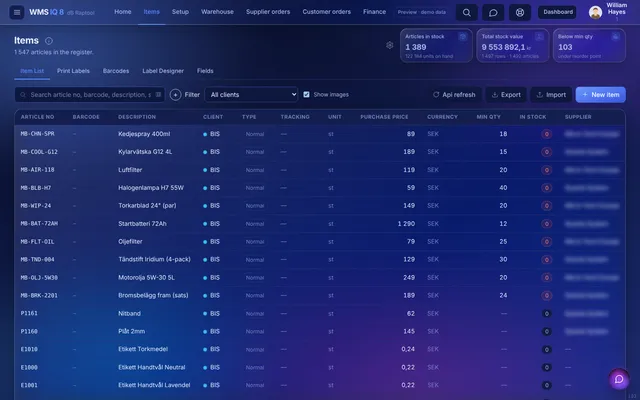Select article MB-WIP-24
Screen dimensions: 640x400
pos(36,206)
